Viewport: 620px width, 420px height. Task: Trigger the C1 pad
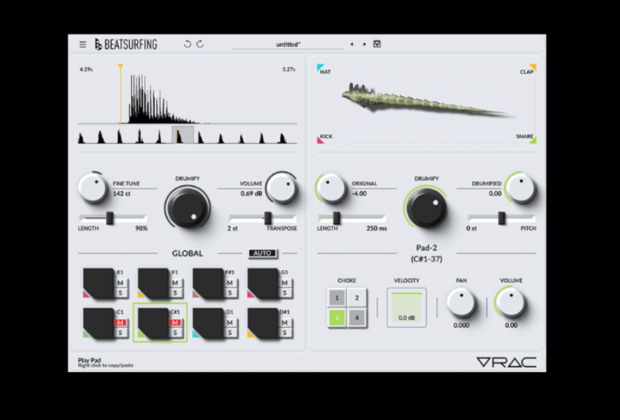tap(98, 323)
